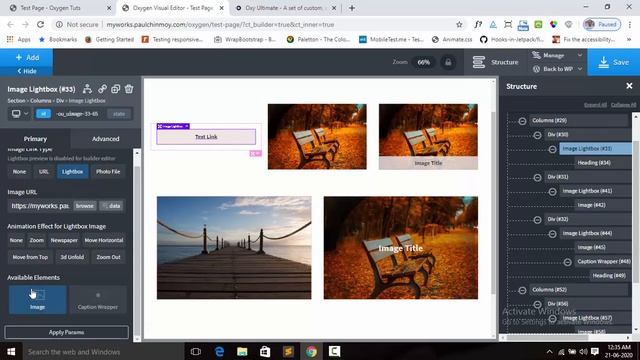Click the blue id selector badge
This screenshot has height=360, width=640.
pos(43,114)
